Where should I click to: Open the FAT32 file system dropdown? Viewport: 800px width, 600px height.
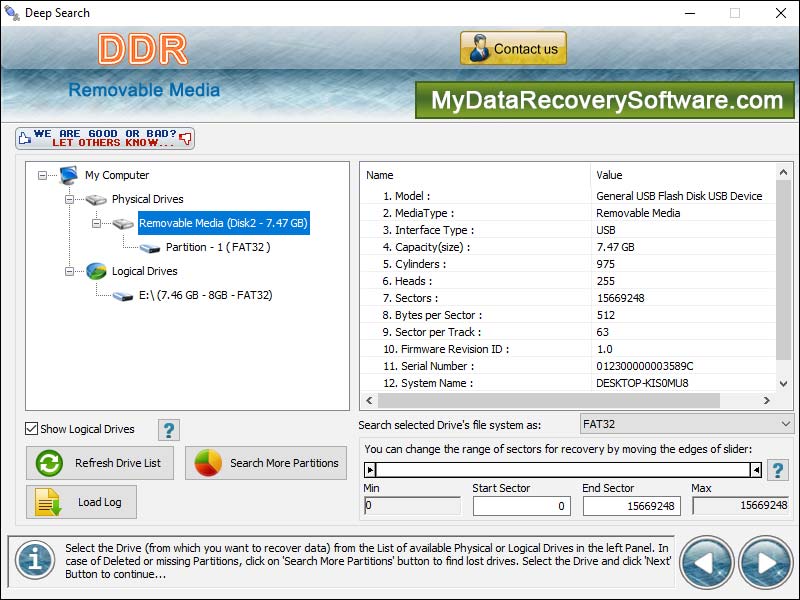tap(783, 423)
